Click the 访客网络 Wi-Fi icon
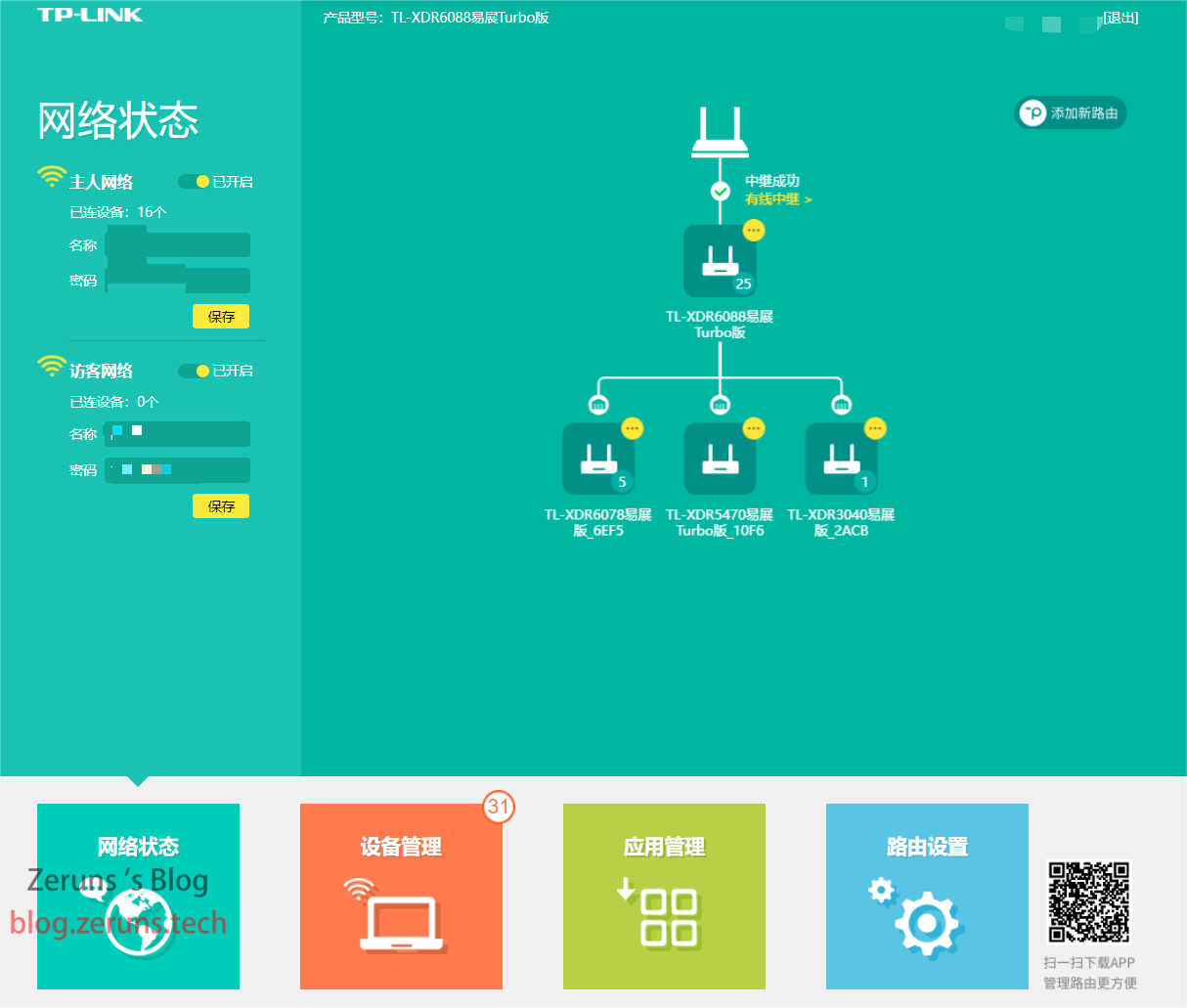1187x1008 pixels. [52, 367]
